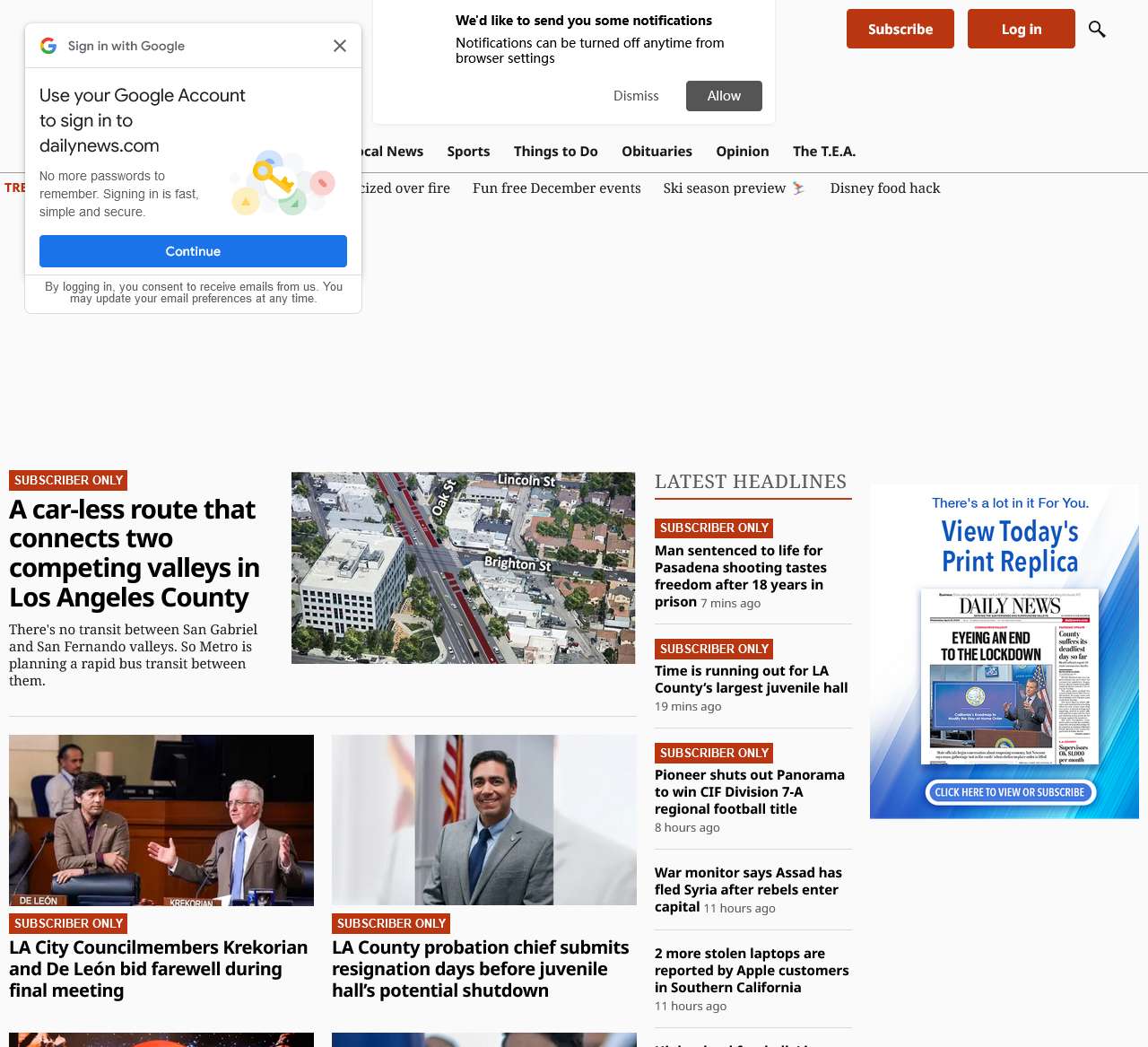Image resolution: width=1148 pixels, height=1047 pixels.
Task: Read Pioneer shuts out Panorama football story
Action: point(750,791)
